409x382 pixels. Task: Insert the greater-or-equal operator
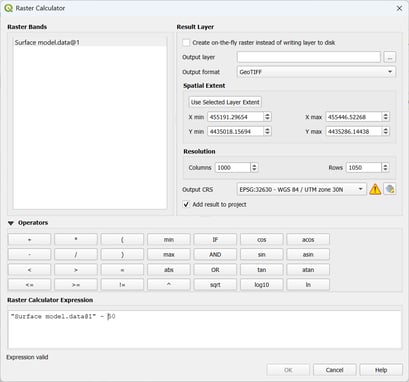coord(76,285)
